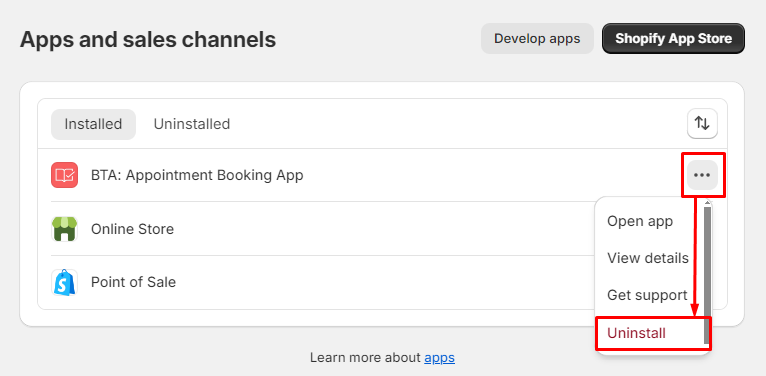Switch to the Installed tab
766x376 pixels.
click(x=93, y=124)
